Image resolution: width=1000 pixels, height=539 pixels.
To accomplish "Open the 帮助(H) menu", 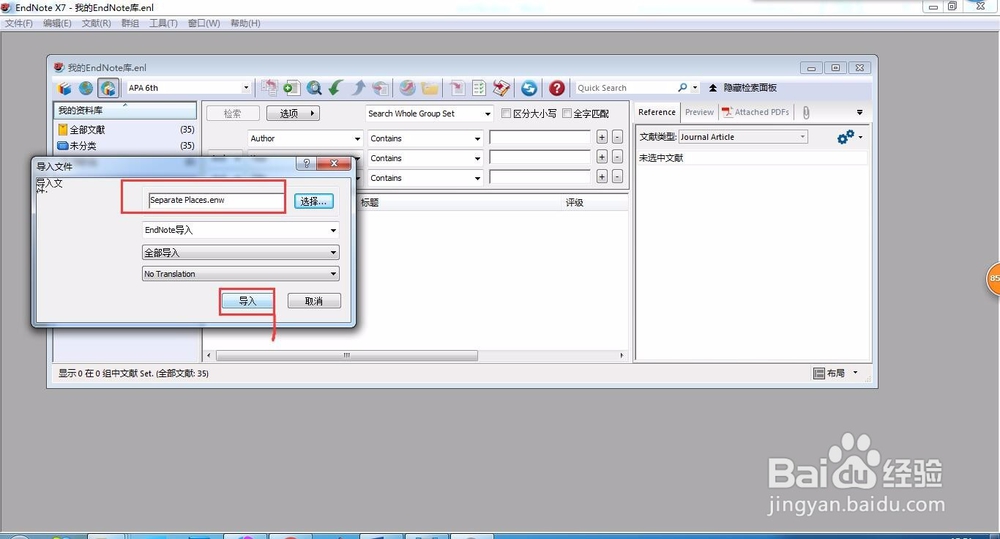I will click(246, 23).
